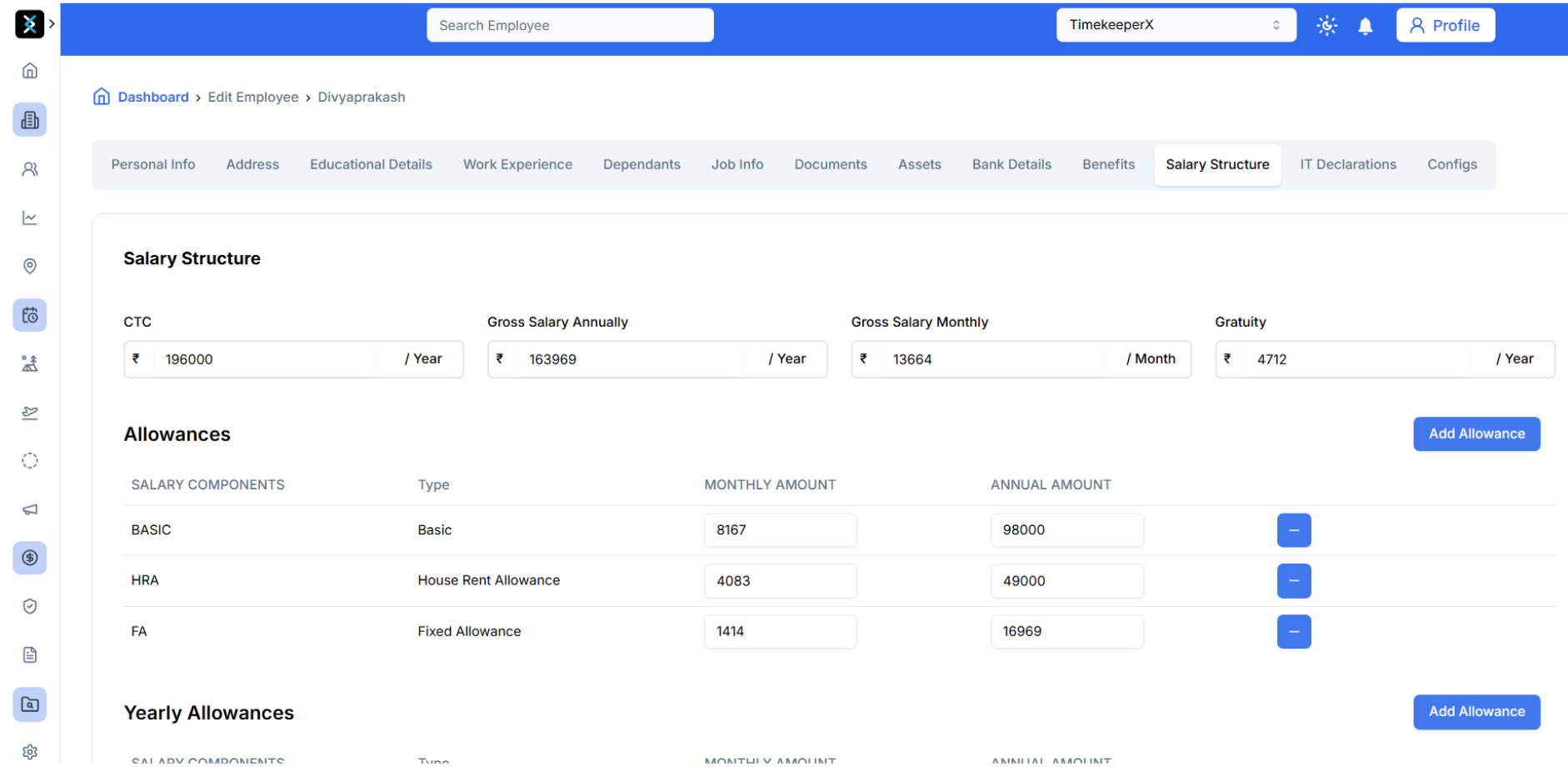Edit BASIC annual amount 98000

tap(1066, 530)
